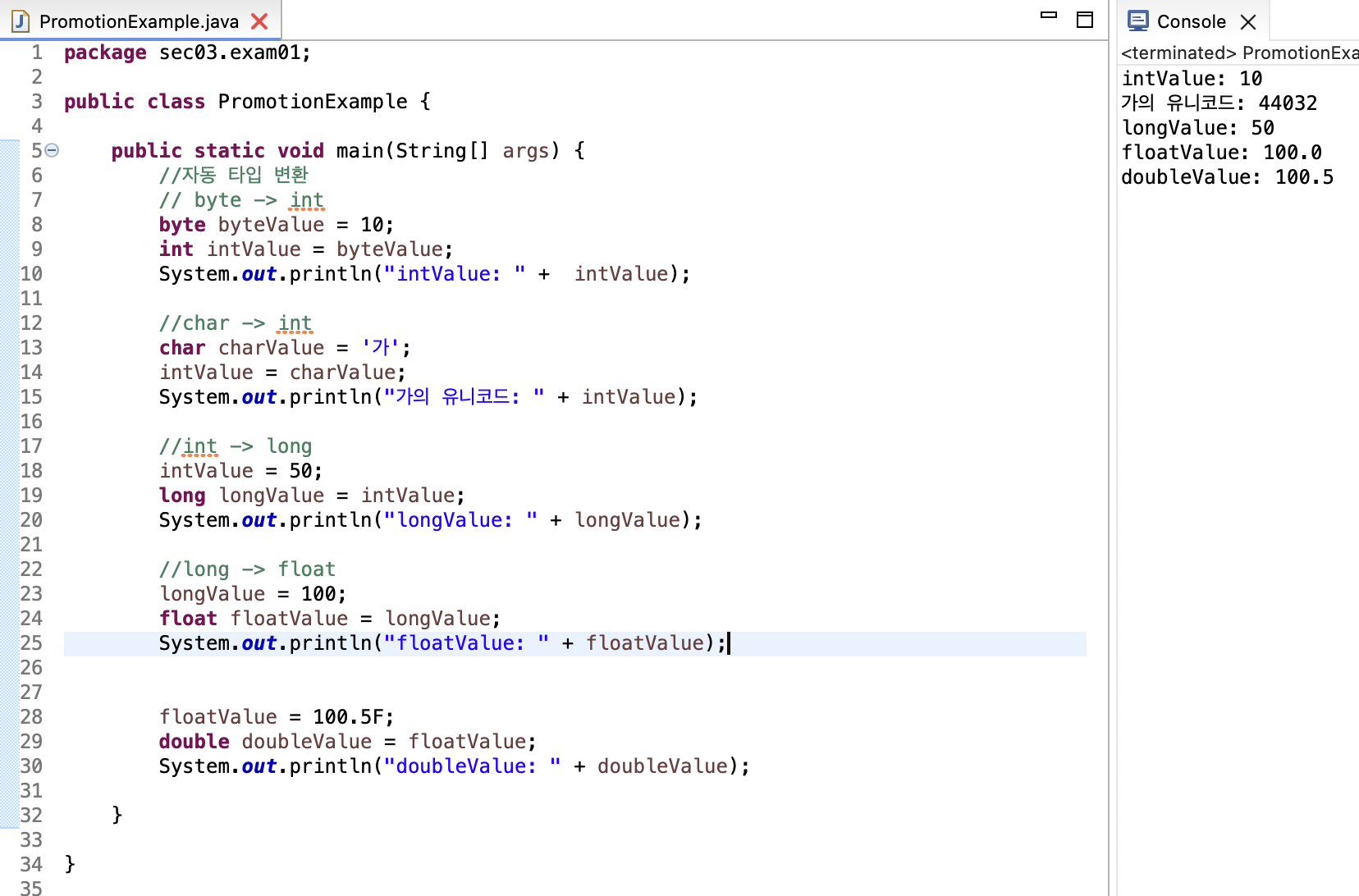Minimize the editor area
Image resolution: width=1359 pixels, height=896 pixels.
(1049, 15)
